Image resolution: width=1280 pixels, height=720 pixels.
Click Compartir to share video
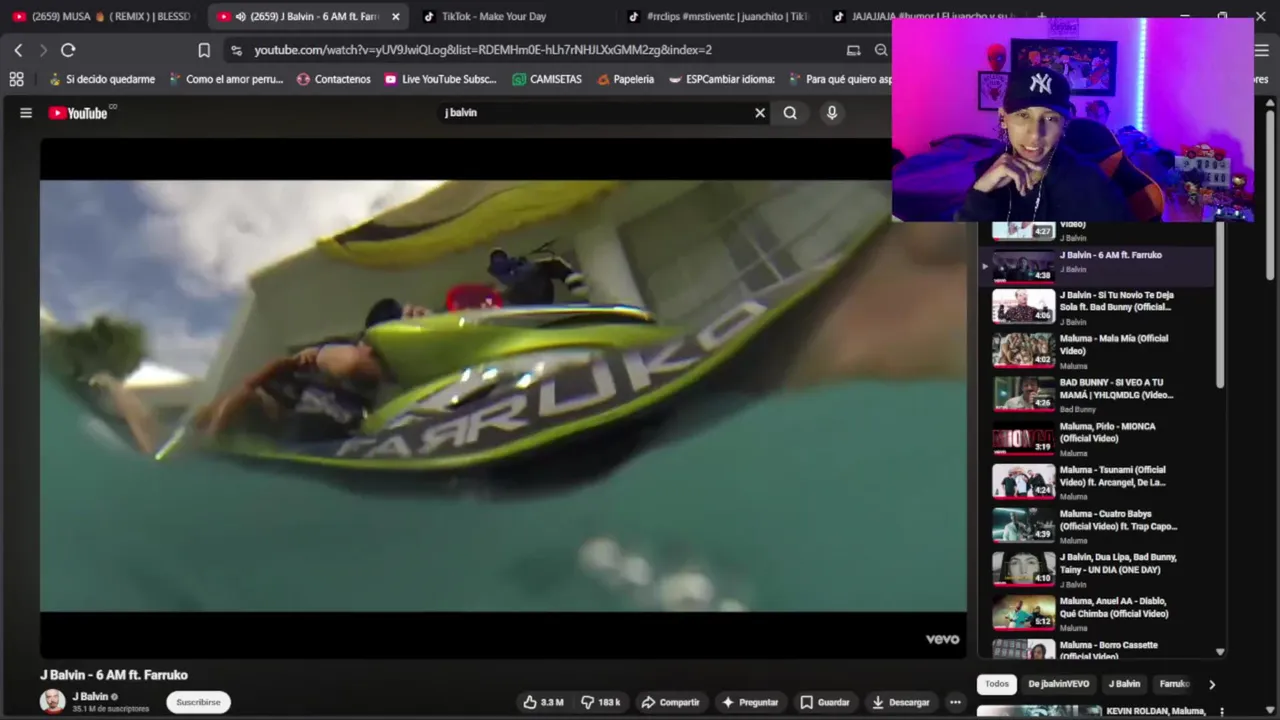tap(670, 702)
